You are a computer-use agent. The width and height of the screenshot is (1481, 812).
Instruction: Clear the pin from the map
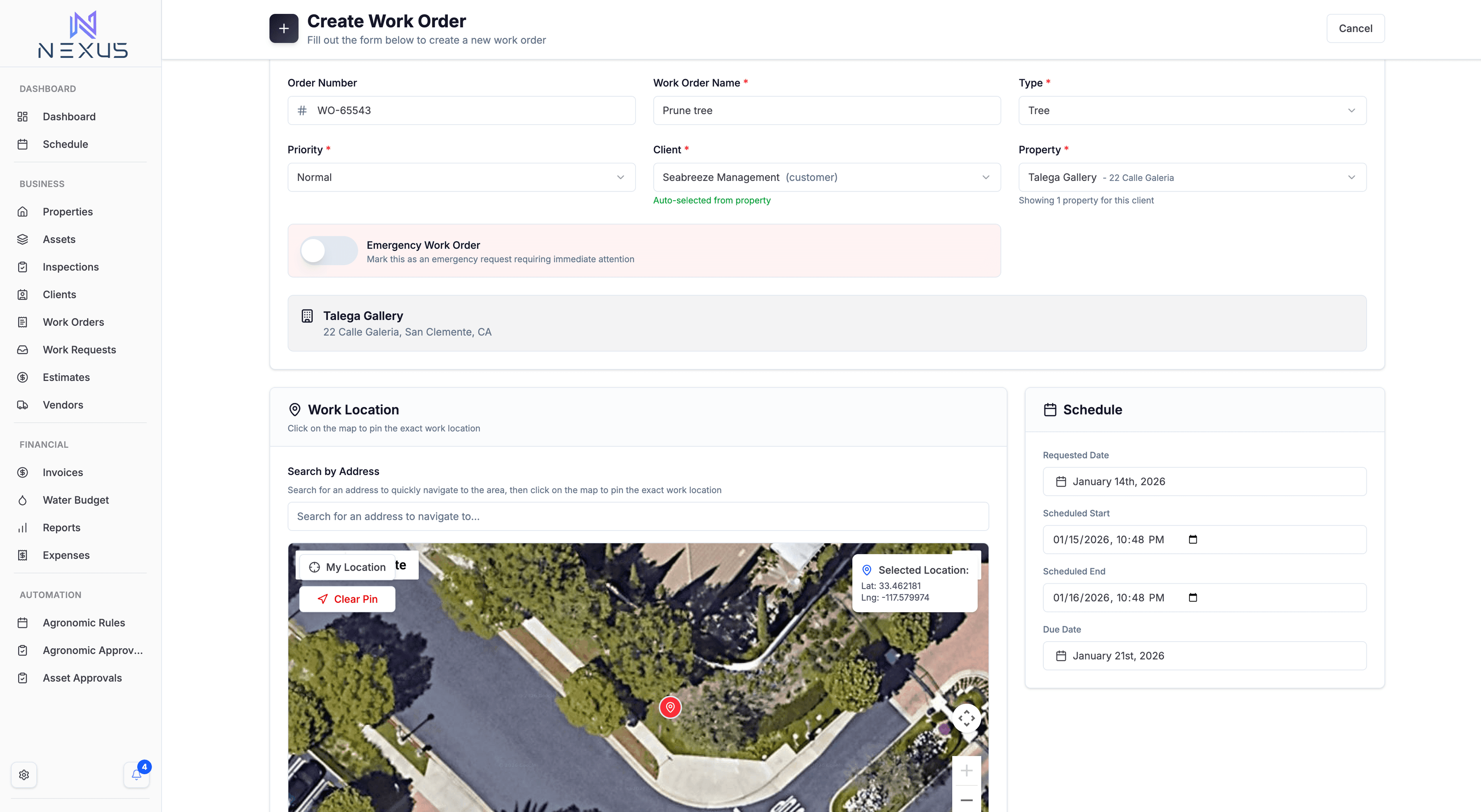(x=347, y=599)
